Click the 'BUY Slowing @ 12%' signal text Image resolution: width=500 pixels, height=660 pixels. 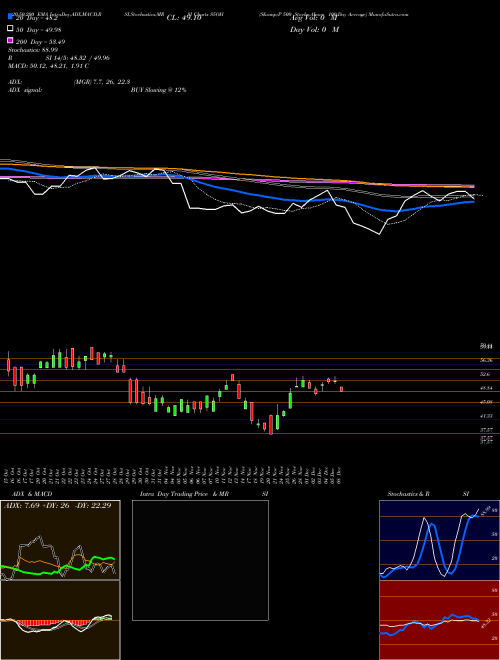pyautogui.click(x=158, y=90)
